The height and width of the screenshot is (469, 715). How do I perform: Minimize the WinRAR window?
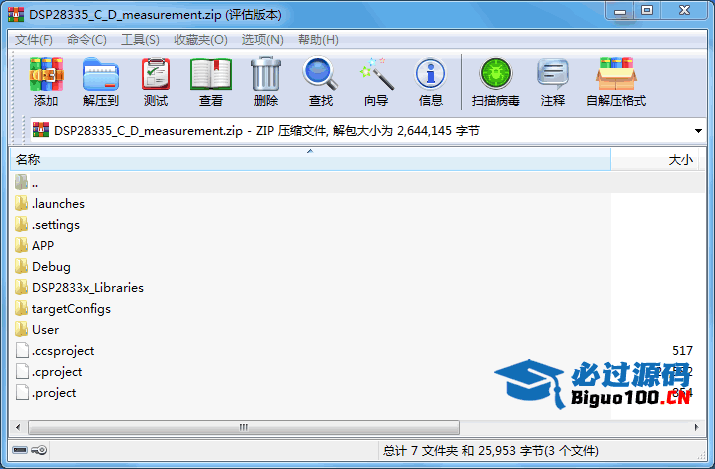coord(620,11)
